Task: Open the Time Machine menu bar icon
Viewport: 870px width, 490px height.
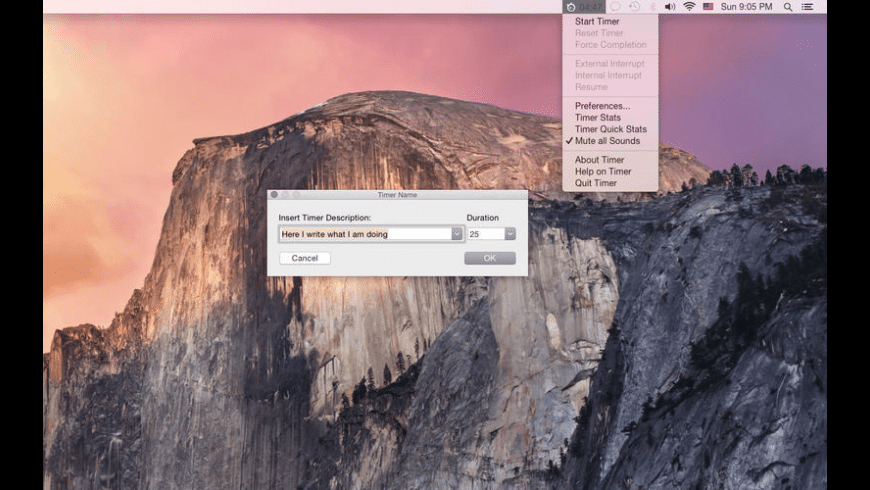Action: [x=634, y=7]
